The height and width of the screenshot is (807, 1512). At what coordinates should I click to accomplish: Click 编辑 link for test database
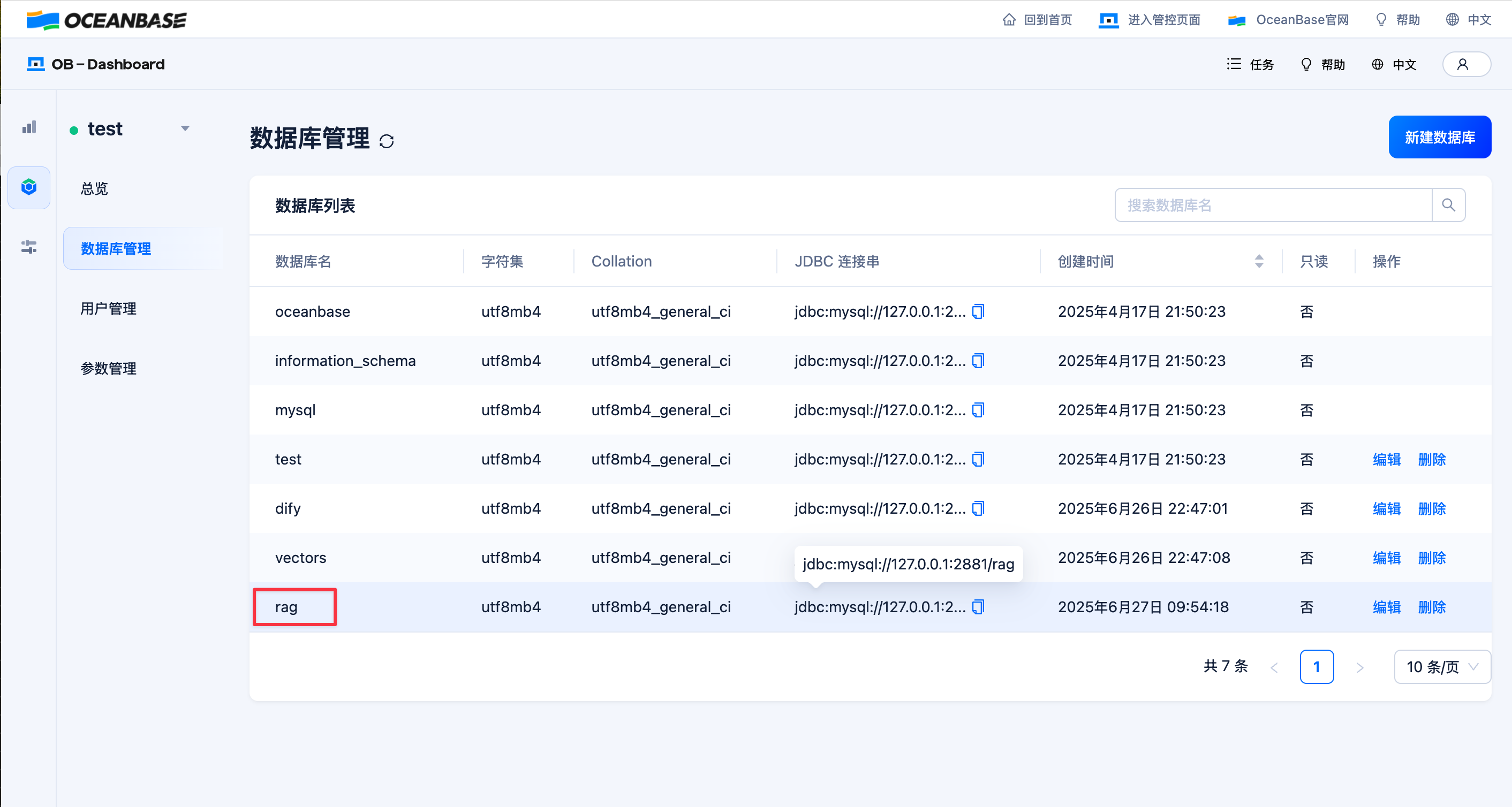coord(1386,459)
